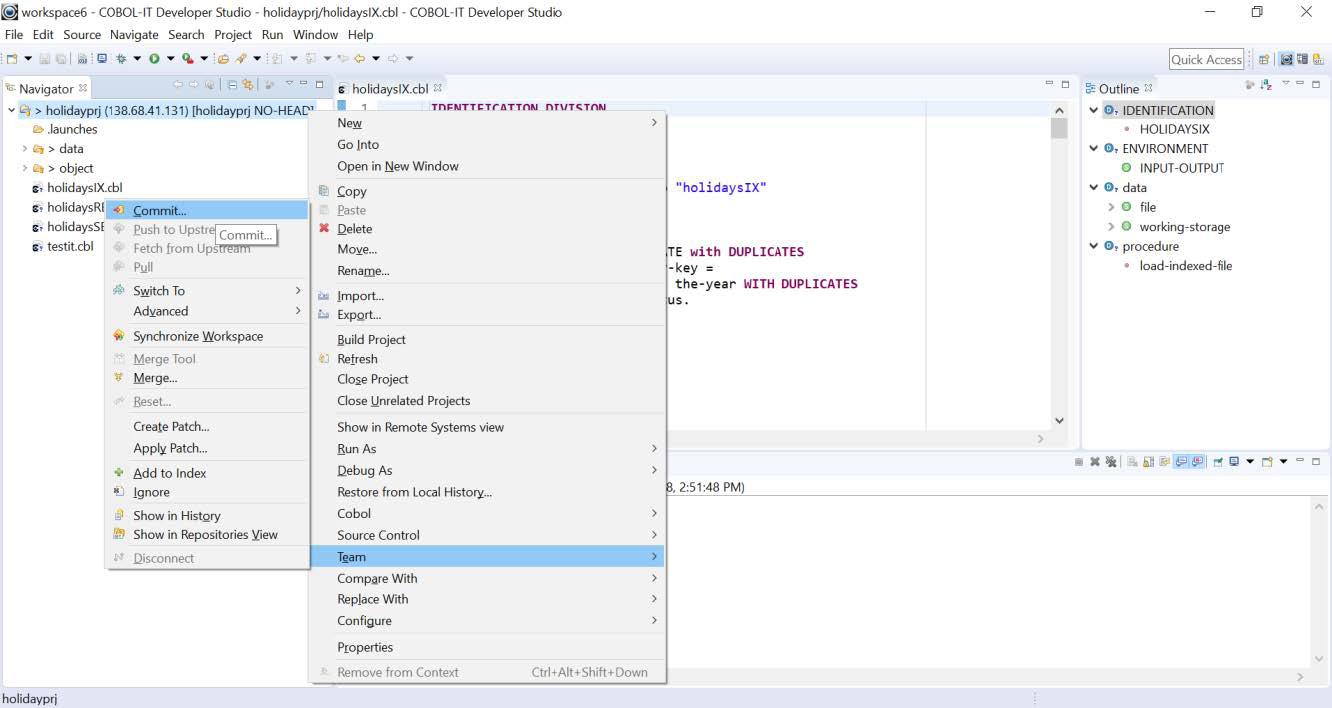Click the New wizard icon in the main toolbar
The width and height of the screenshot is (1332, 708).
[12, 59]
